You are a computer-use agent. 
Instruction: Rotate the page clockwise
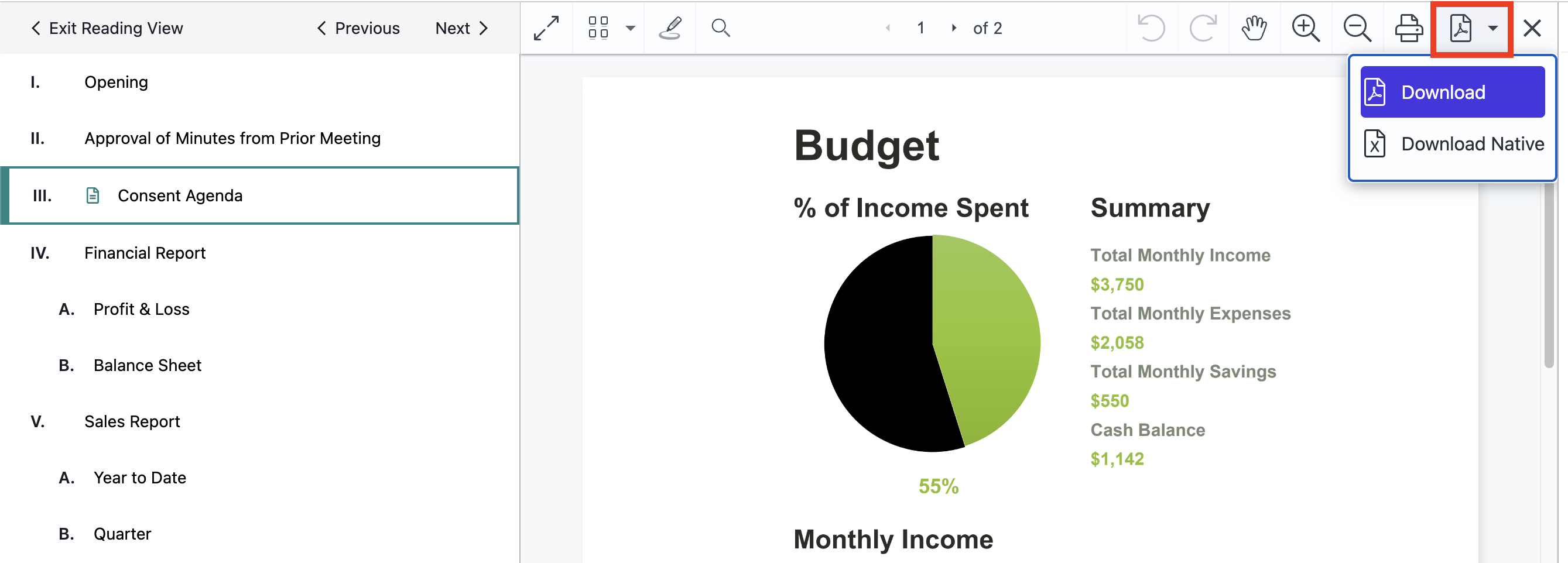pyautogui.click(x=1203, y=28)
